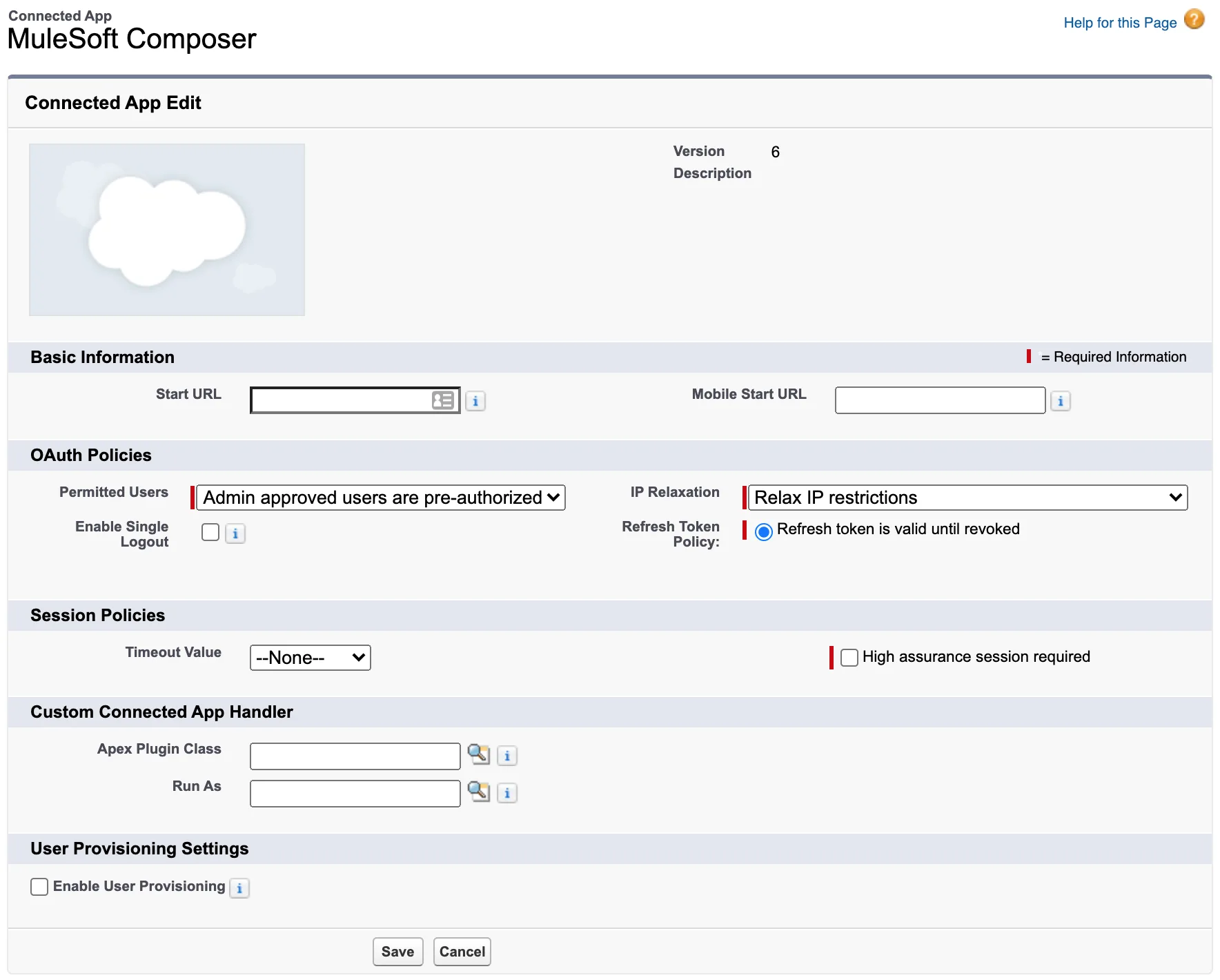Click into the Run As field
Viewport: 1220px width, 980px height.
pyautogui.click(x=355, y=794)
